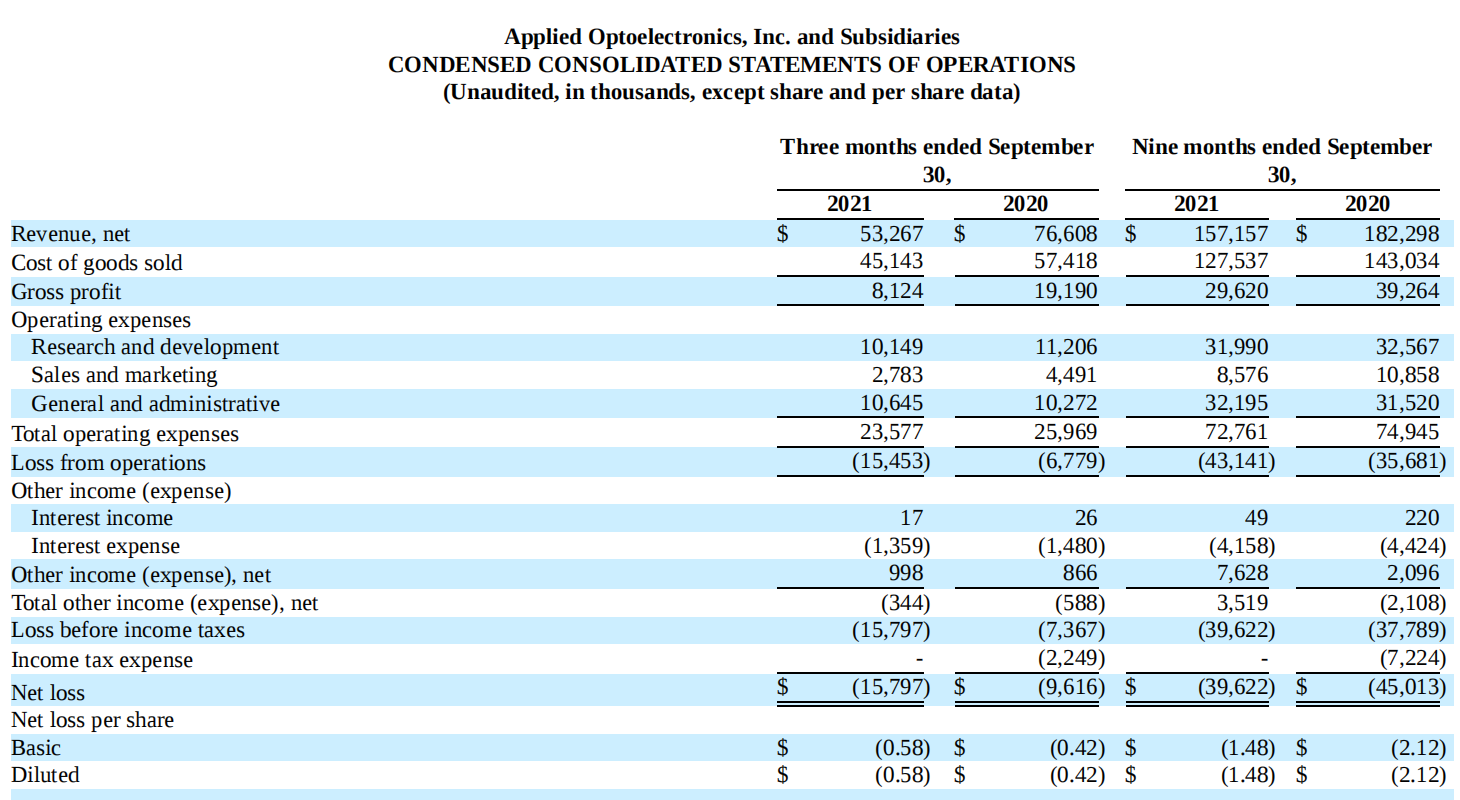Select the "Total other income (expense), net" label

pyautogui.click(x=165, y=603)
